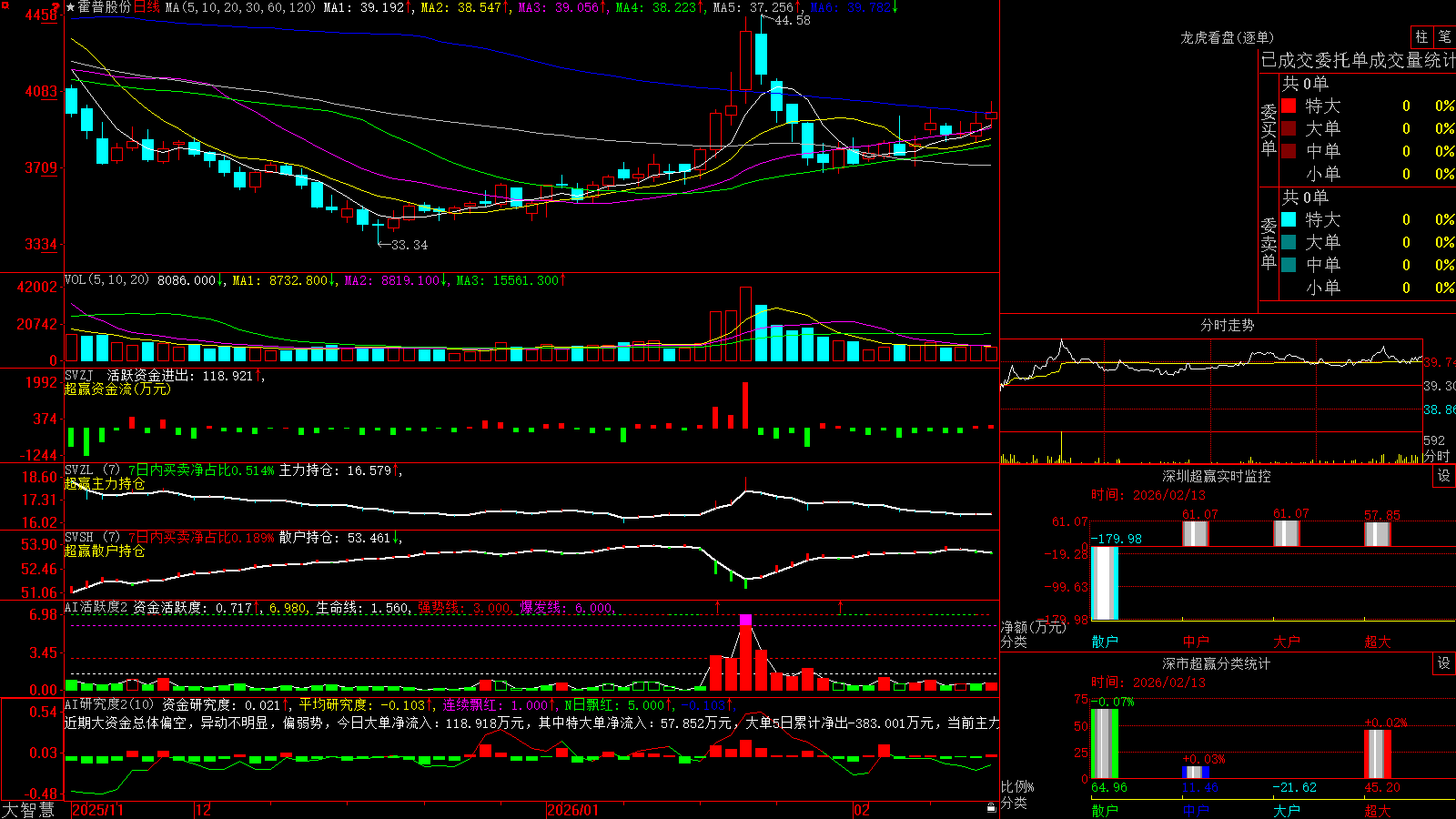Image resolution: width=1456 pixels, height=819 pixels.
Task: Select 大户 category in 深圳超赢实时监控
Action: 1287,642
